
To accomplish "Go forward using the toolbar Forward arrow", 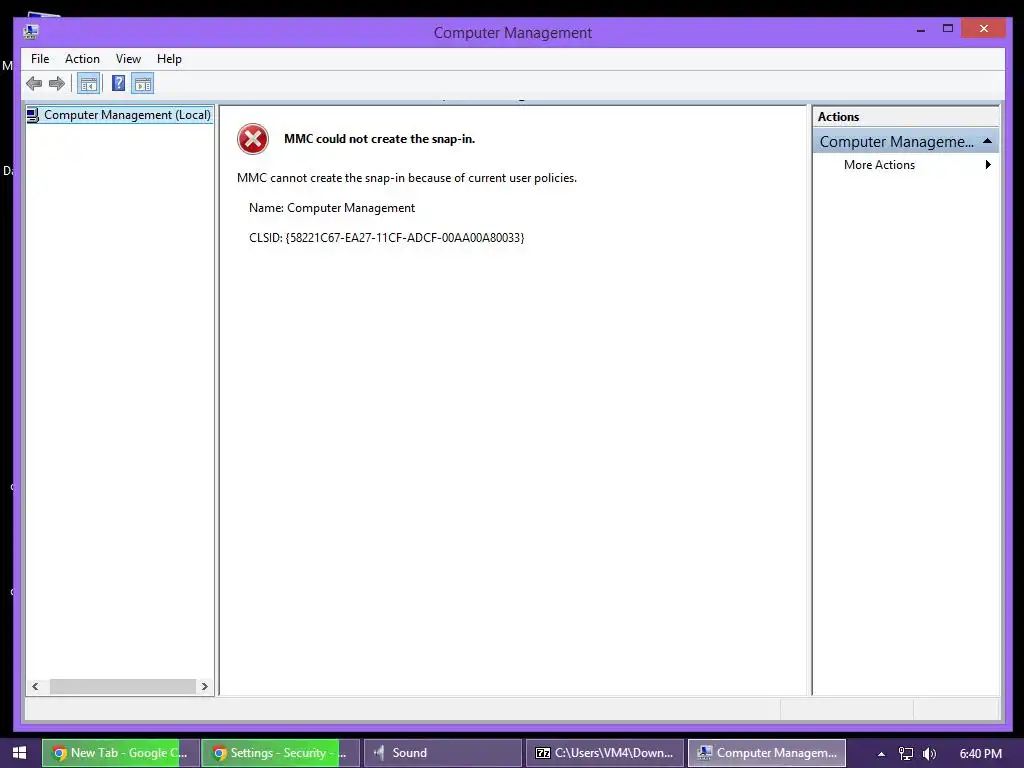I will click(x=57, y=84).
